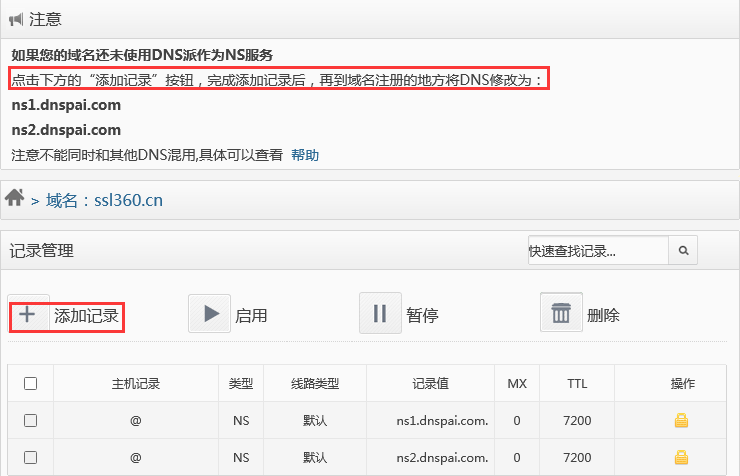Open the 域名：ssl360.cn breadcrumb link
740x476 pixels.
click(x=104, y=200)
